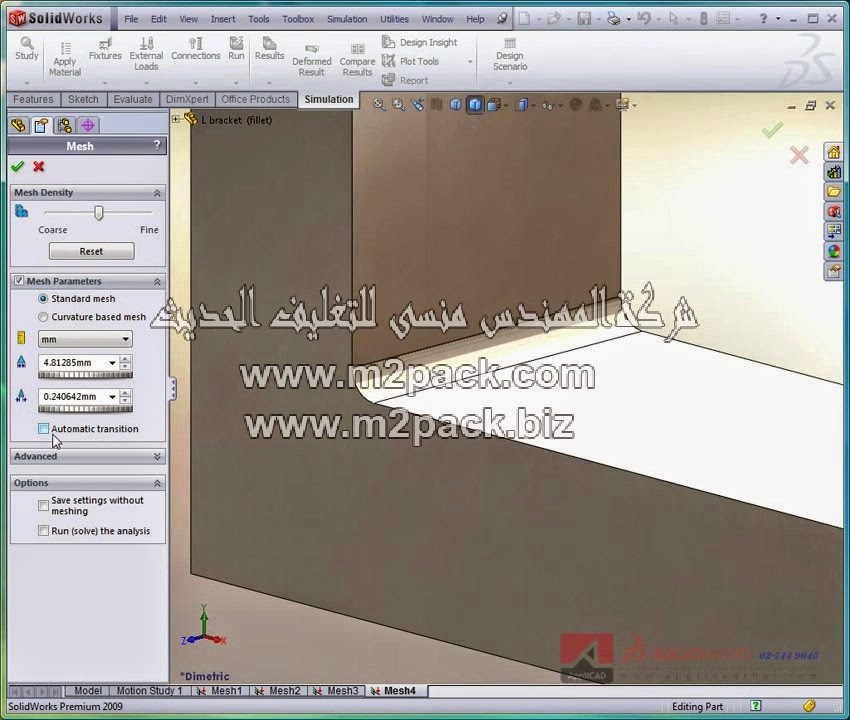Click the SolidWorks Resources home icon in task pane
The width and height of the screenshot is (850, 720).
click(x=834, y=152)
